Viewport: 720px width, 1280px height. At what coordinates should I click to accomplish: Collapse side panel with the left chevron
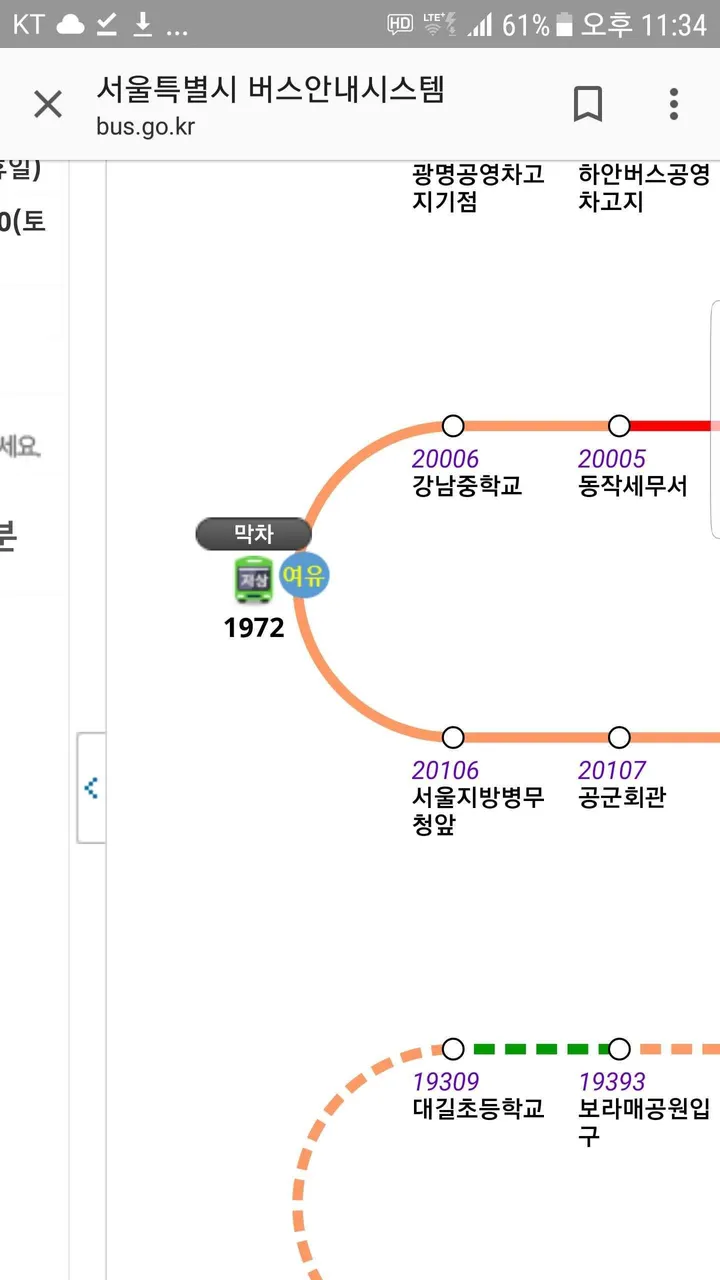(x=91, y=788)
